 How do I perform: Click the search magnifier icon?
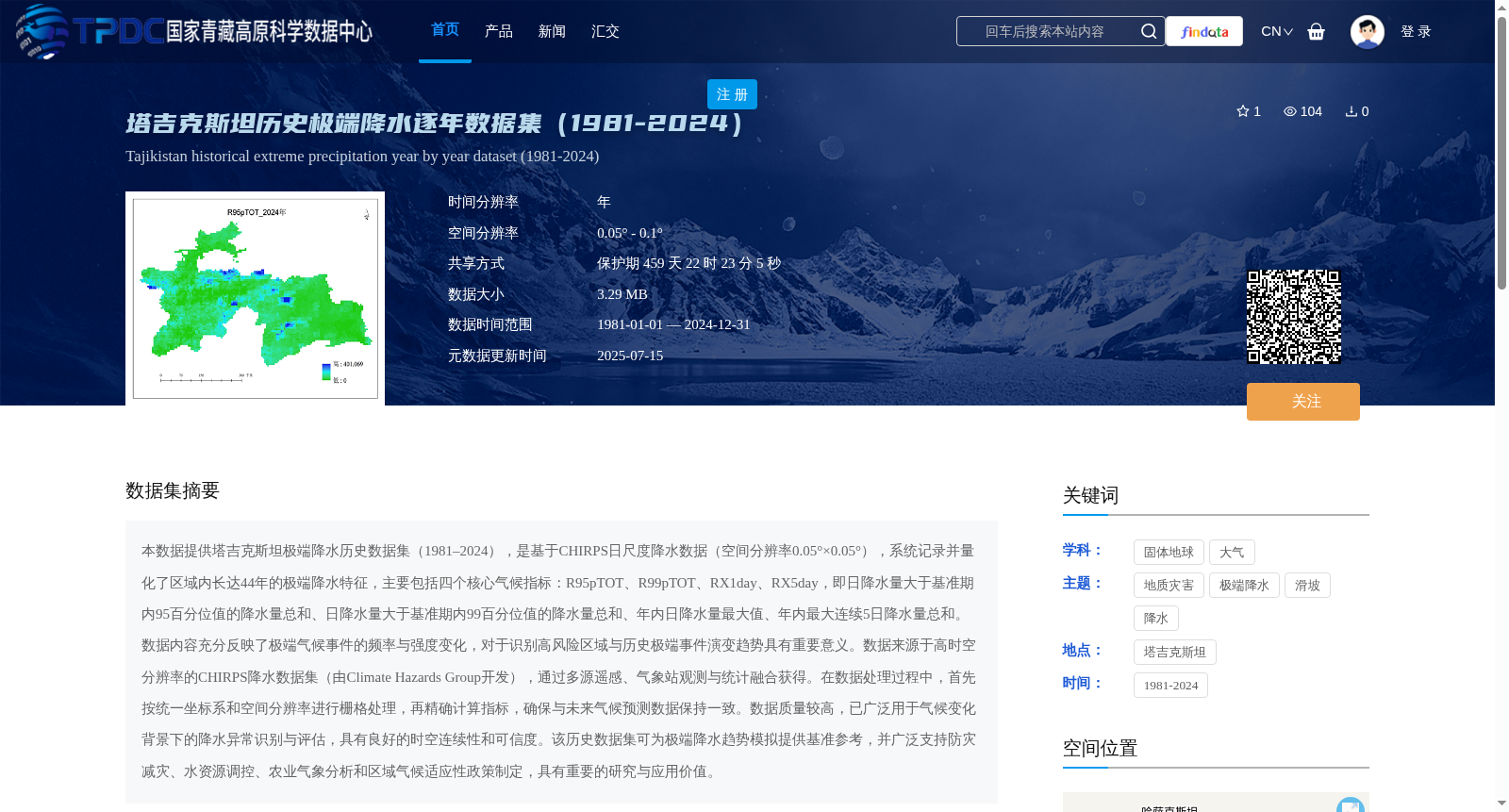(x=1148, y=31)
